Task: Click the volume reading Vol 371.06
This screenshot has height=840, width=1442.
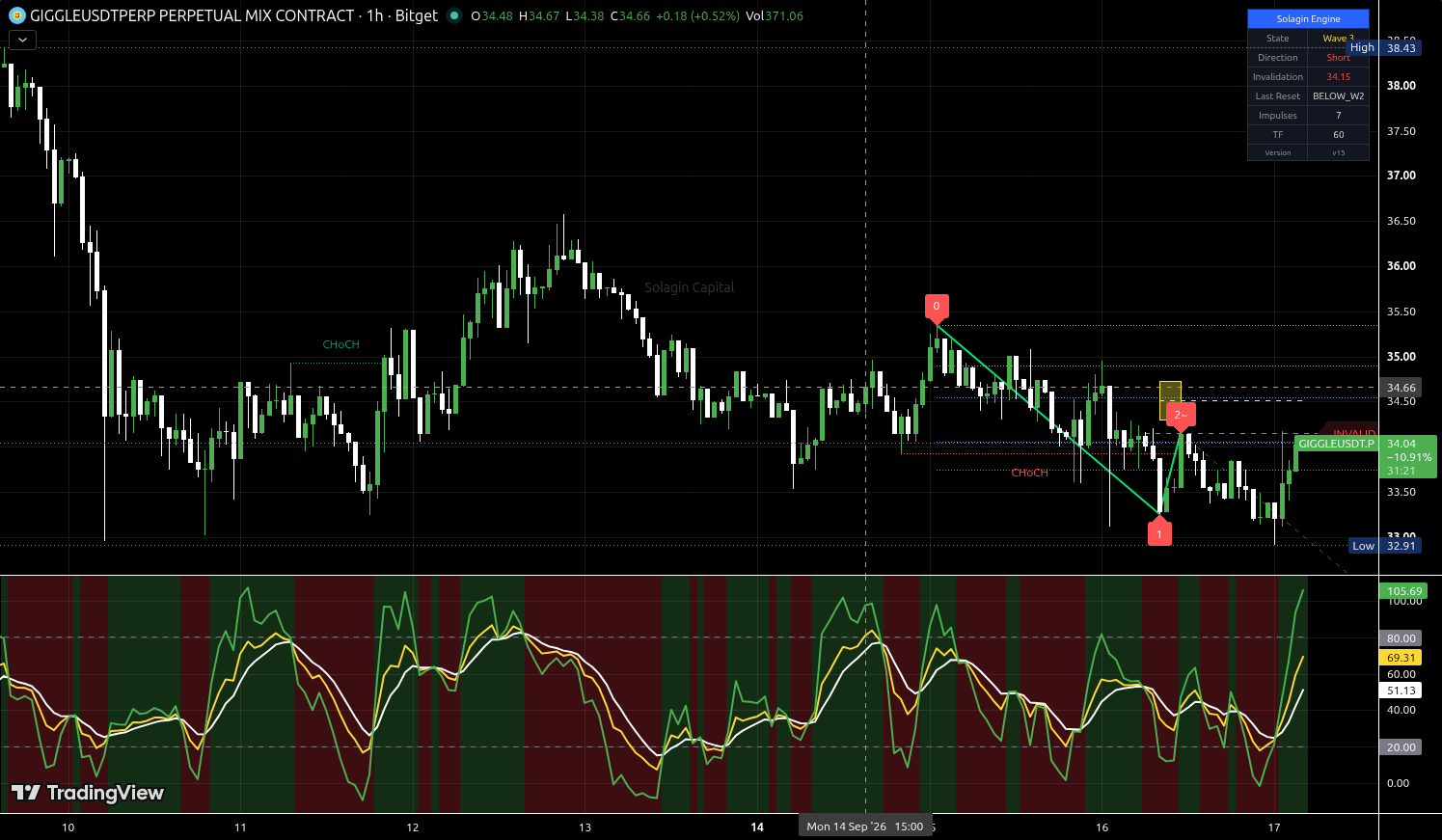Action: [x=775, y=16]
